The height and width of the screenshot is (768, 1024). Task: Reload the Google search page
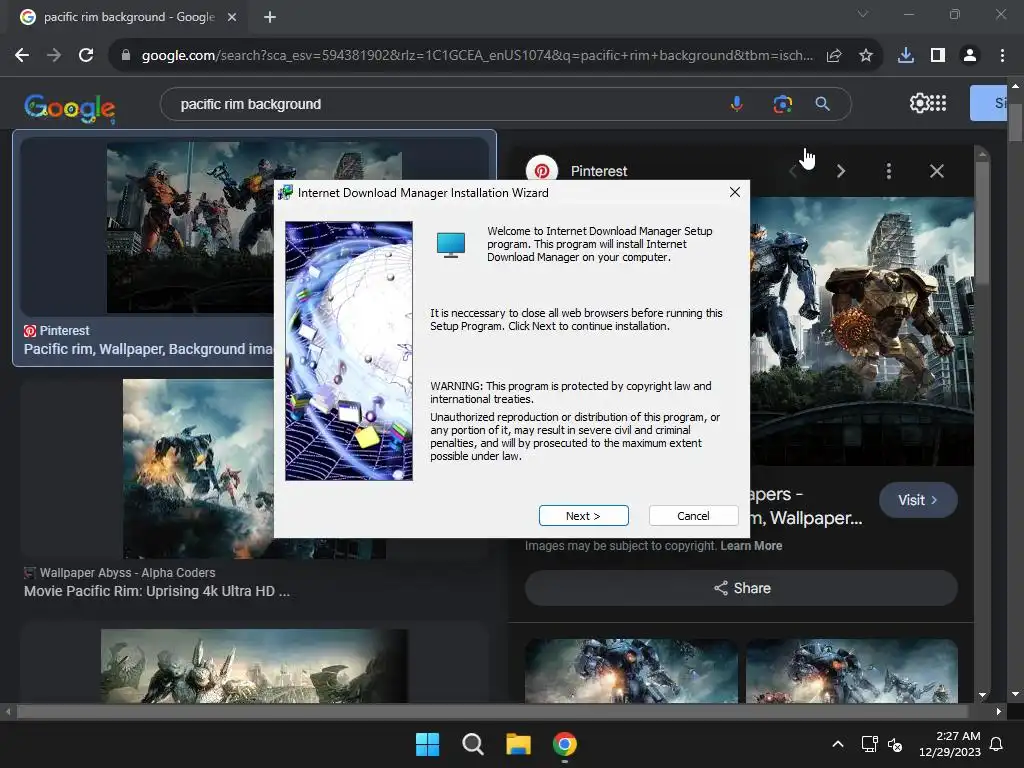pyautogui.click(x=86, y=56)
